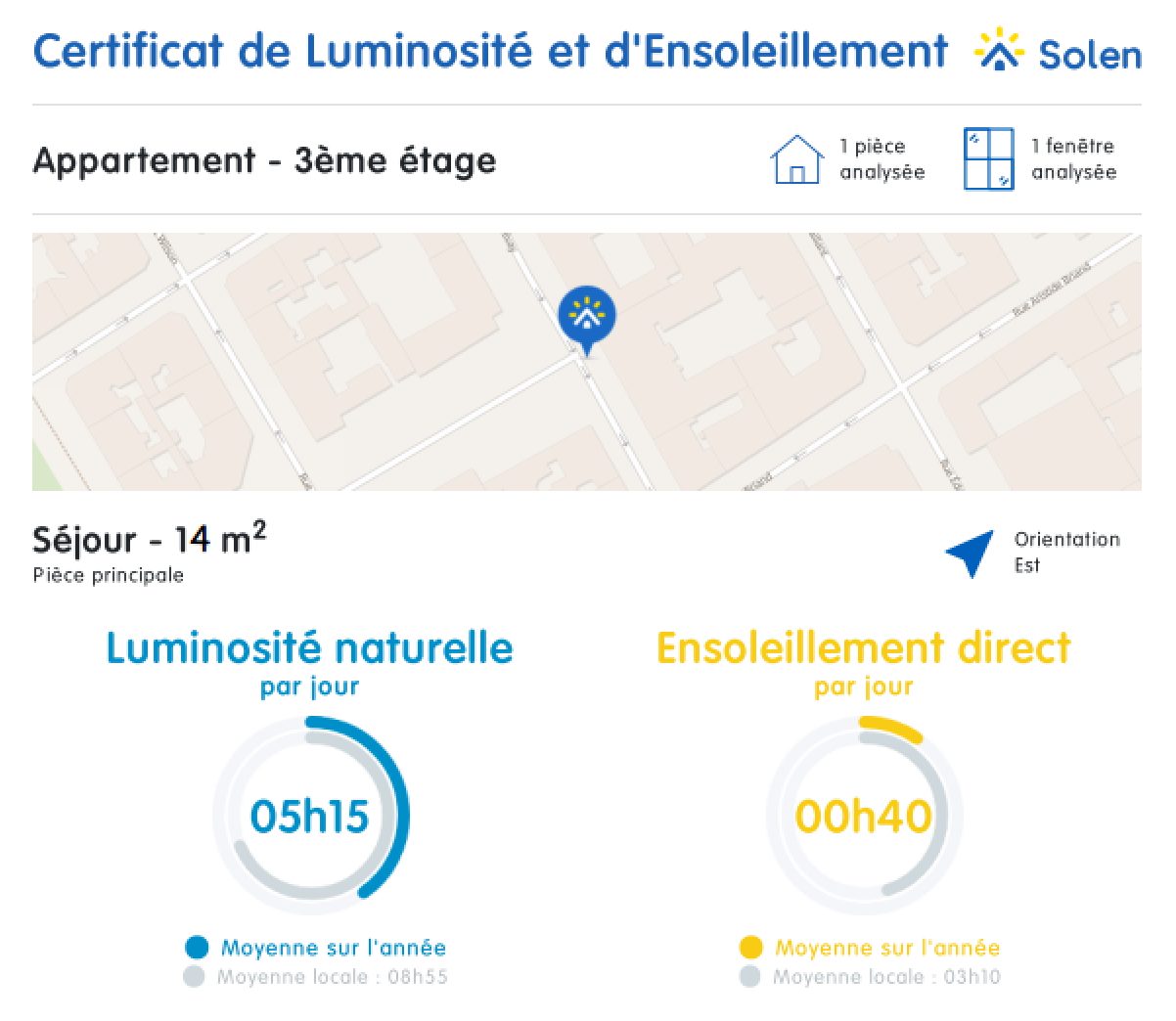Click the window icon for fenêtre analysée
Screen dimensions: 1176x1021
click(988, 158)
